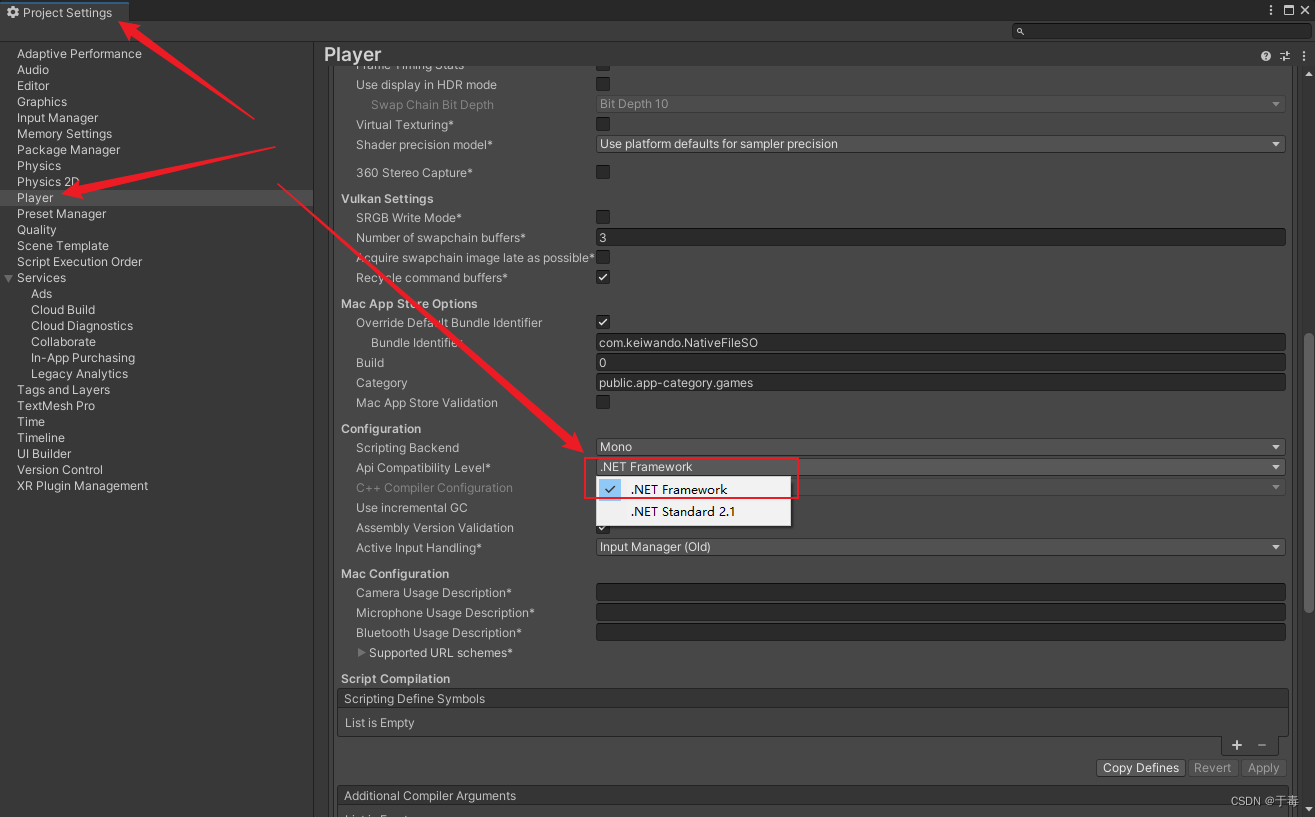Screen dimensions: 1315x817
Task: Select In-App Purchasing under Services
Action: pos(83,358)
